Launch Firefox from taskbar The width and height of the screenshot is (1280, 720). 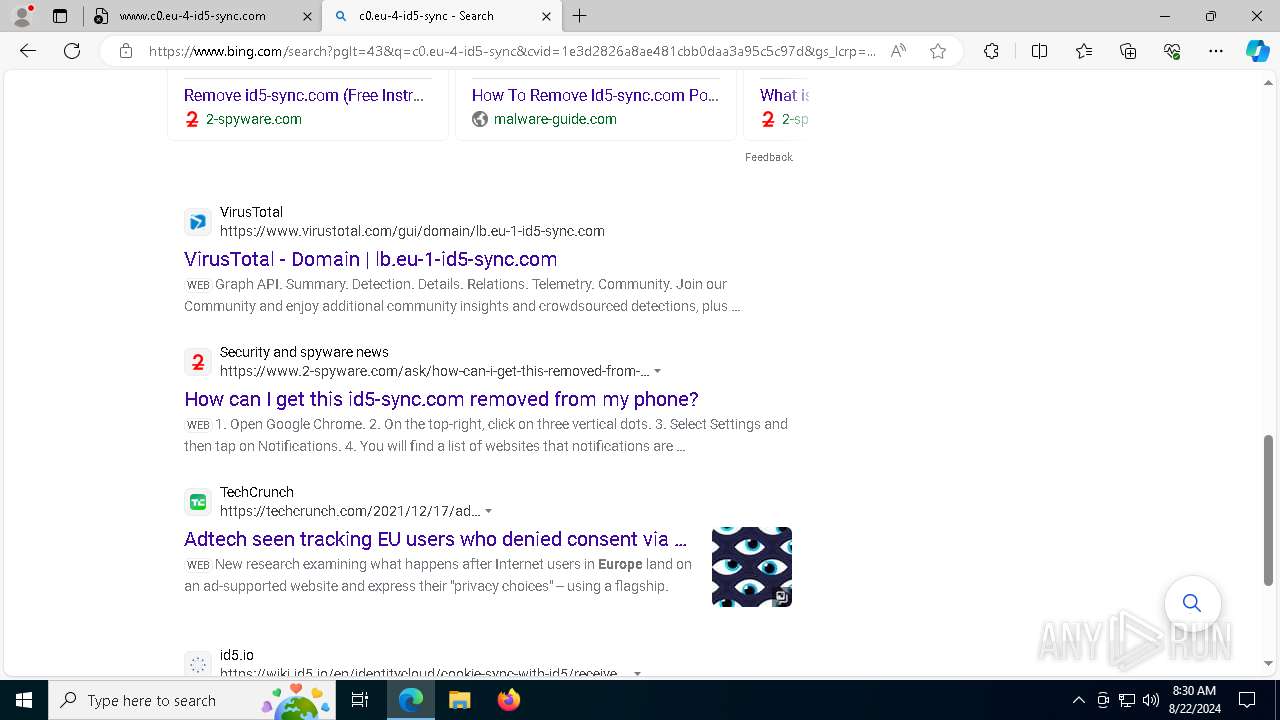[x=508, y=700]
